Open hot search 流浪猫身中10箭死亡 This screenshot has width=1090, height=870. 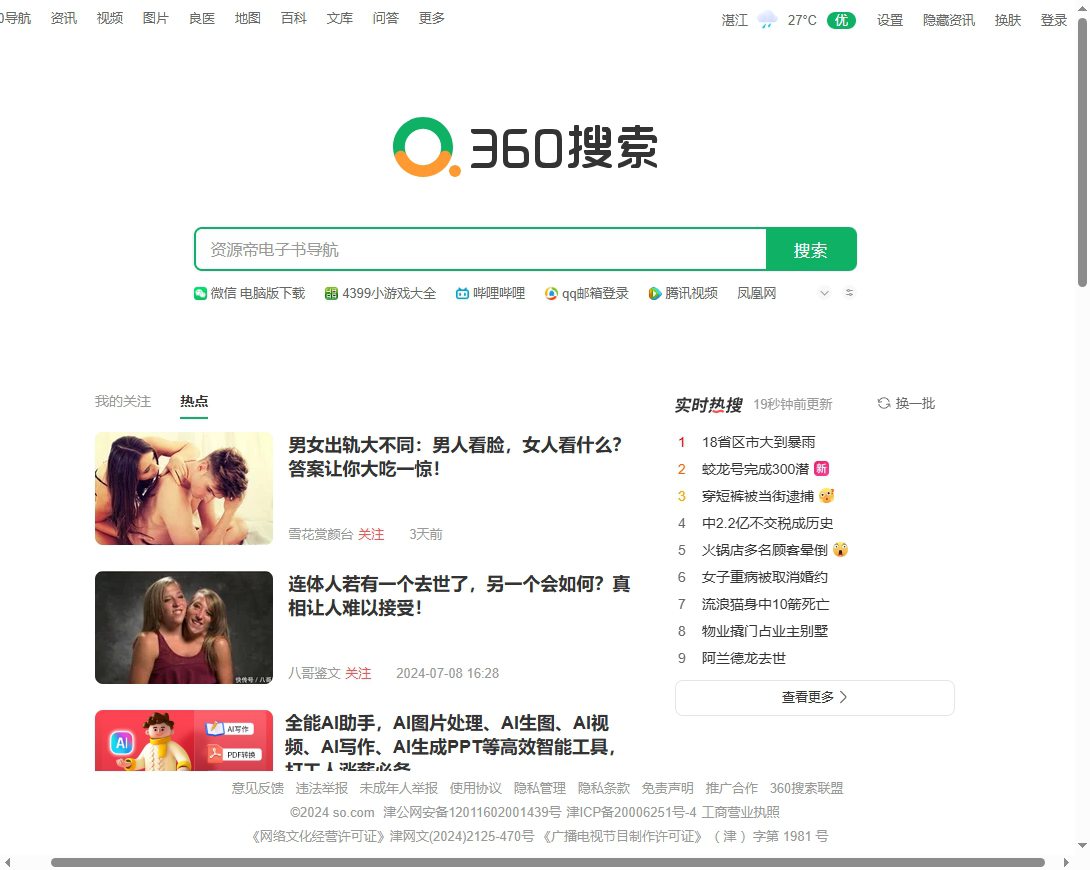(765, 605)
